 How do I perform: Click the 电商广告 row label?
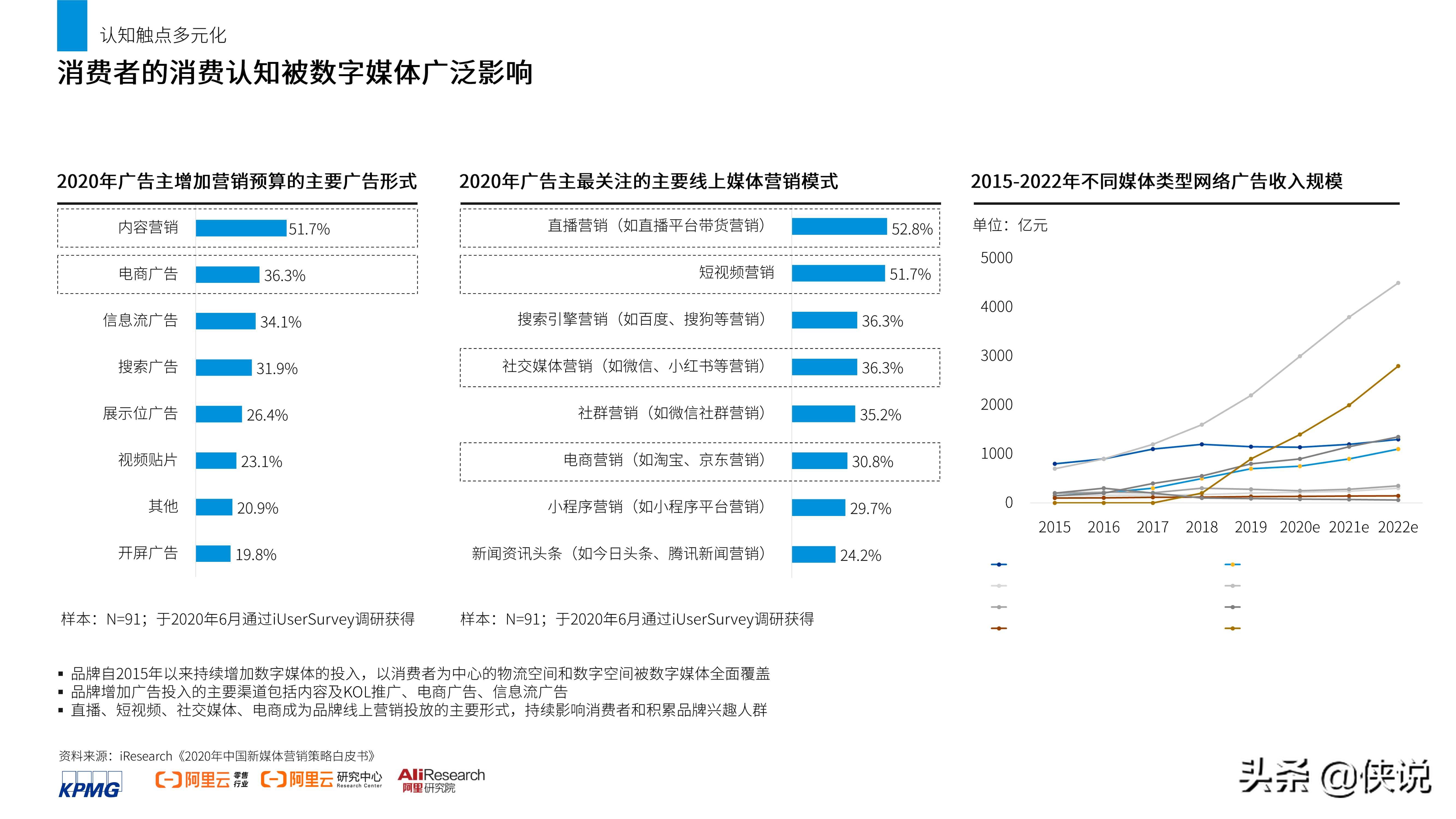148,274
